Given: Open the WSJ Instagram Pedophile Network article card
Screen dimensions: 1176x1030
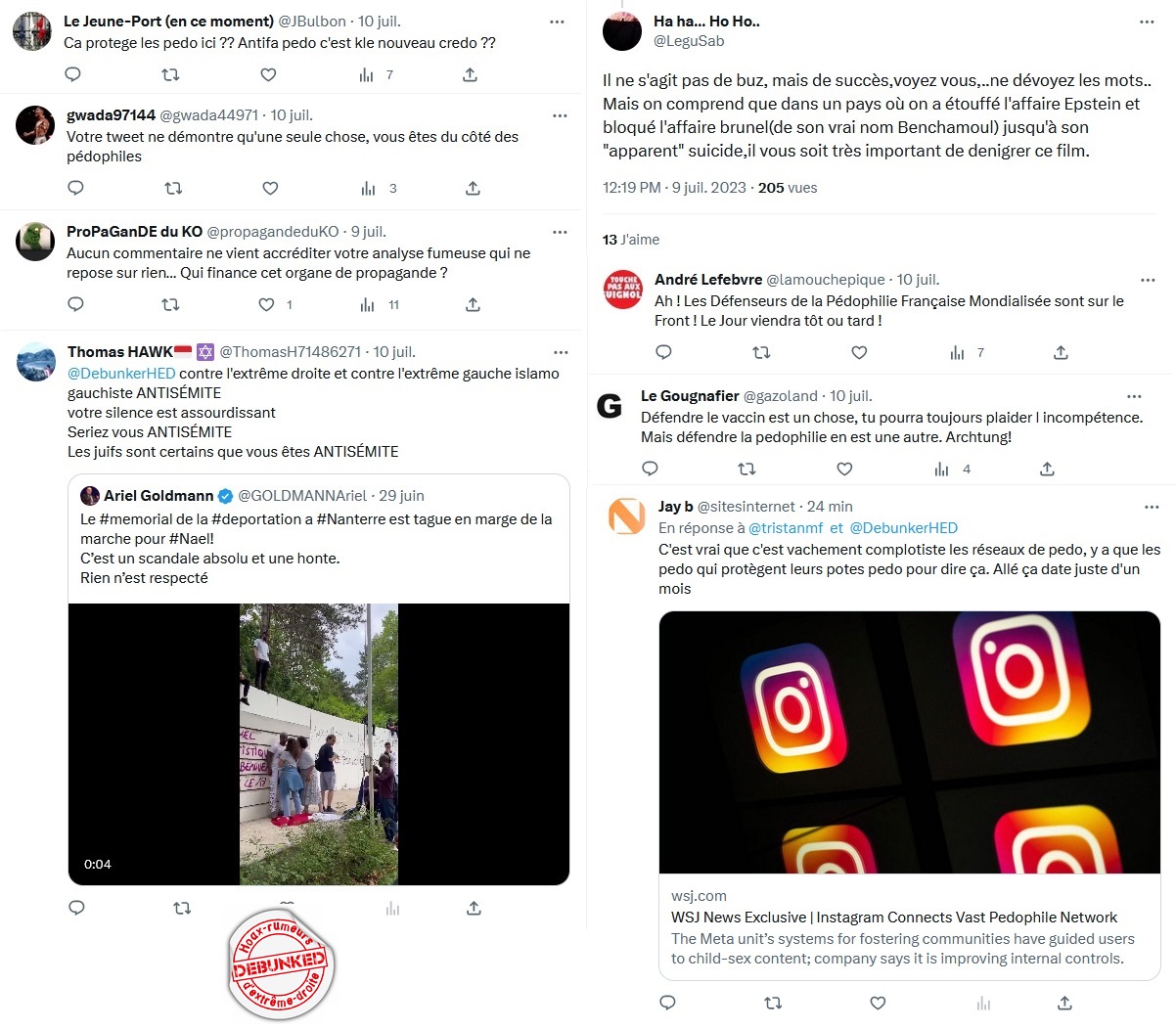Looking at the screenshot, I should point(910,795).
